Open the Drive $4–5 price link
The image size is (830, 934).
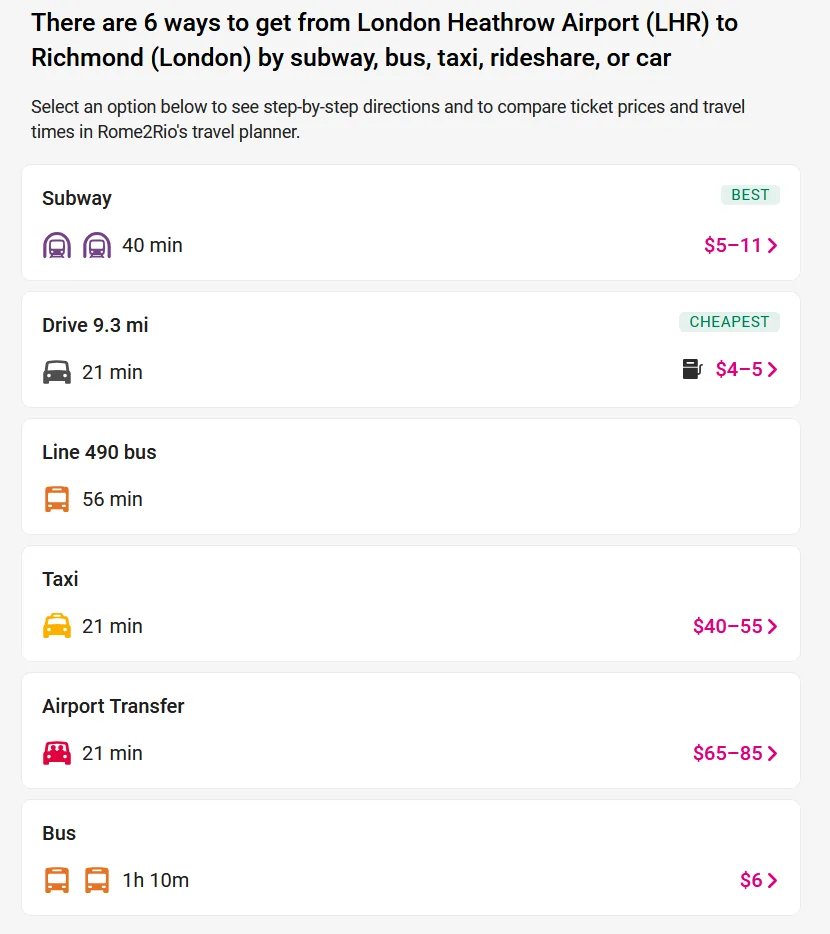coord(740,370)
